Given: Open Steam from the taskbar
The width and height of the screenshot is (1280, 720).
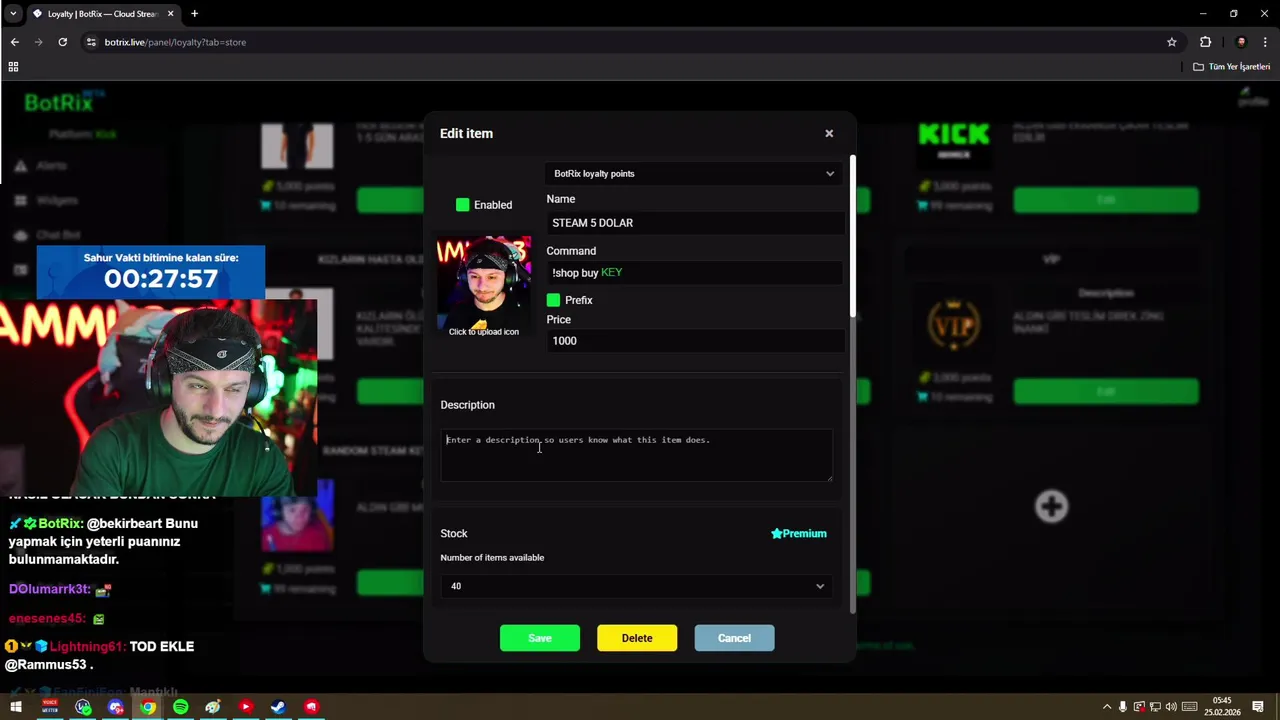Looking at the screenshot, I should pyautogui.click(x=278, y=707).
